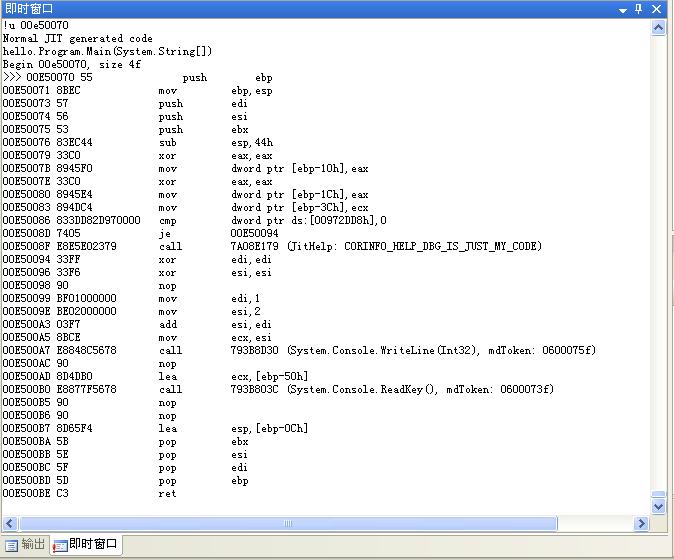Click 'CORINFO_HELP_DBG_IS_JUST_MY_CODE' call text
Image resolution: width=674 pixels, height=560 pixels.
[x=439, y=246]
